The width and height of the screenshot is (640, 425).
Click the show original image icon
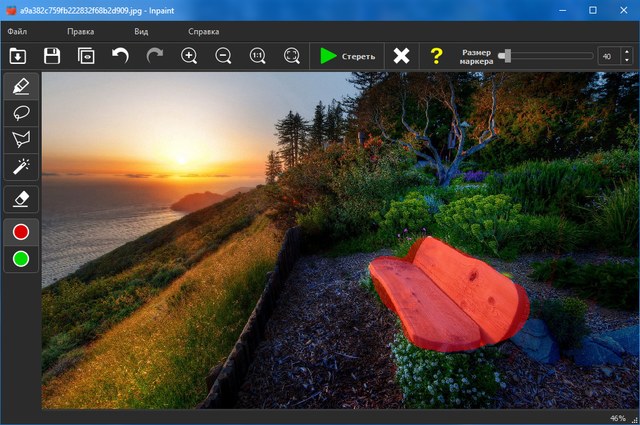(x=86, y=56)
